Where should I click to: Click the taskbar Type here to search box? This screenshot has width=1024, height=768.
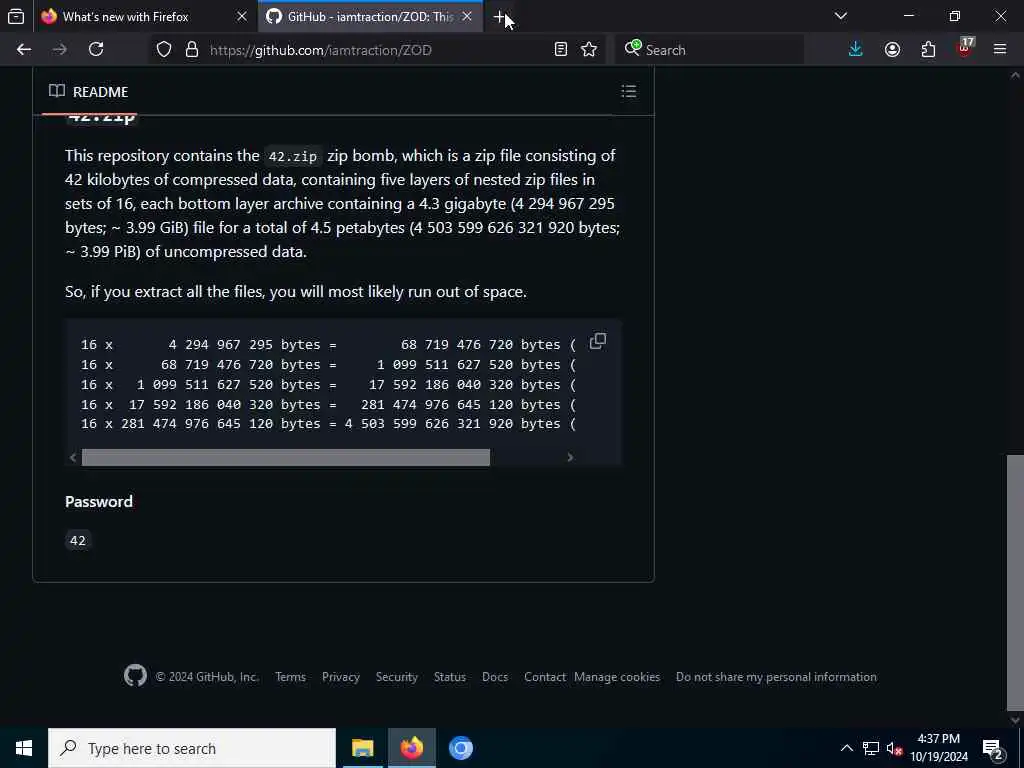192,748
